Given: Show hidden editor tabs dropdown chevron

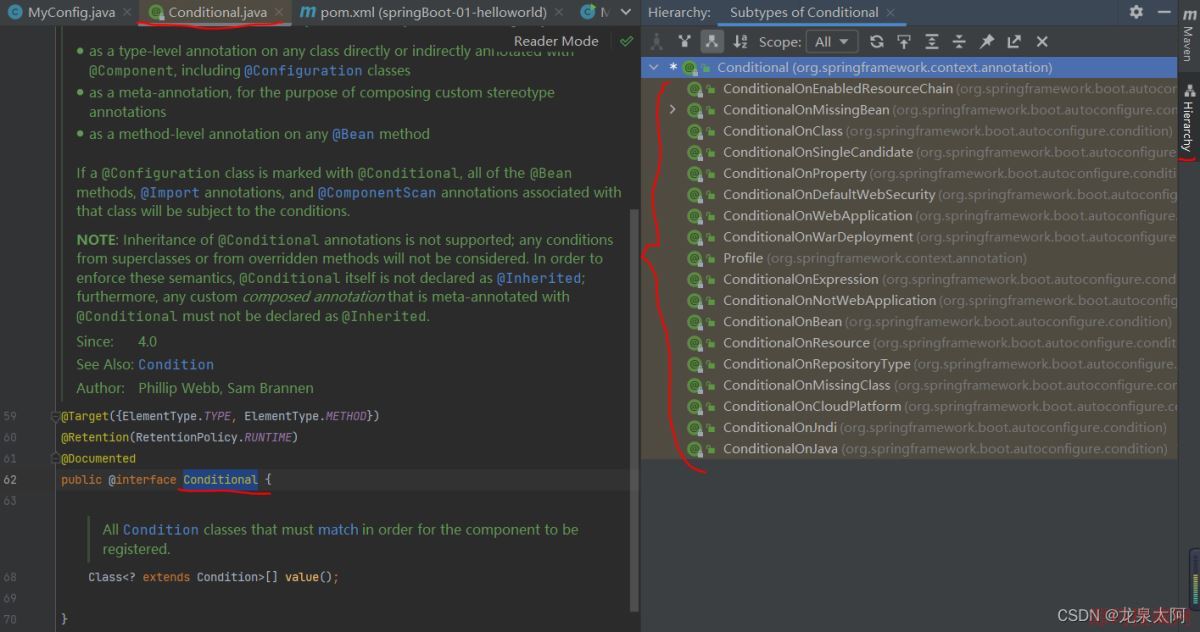Looking at the screenshot, I should (626, 12).
